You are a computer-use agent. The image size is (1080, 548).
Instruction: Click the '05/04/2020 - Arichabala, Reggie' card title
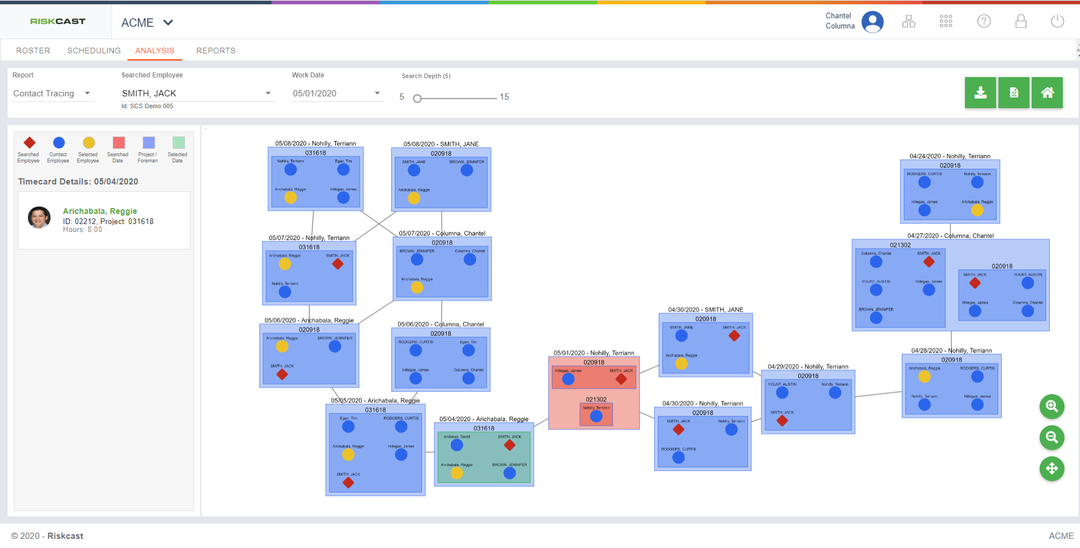[x=485, y=419]
